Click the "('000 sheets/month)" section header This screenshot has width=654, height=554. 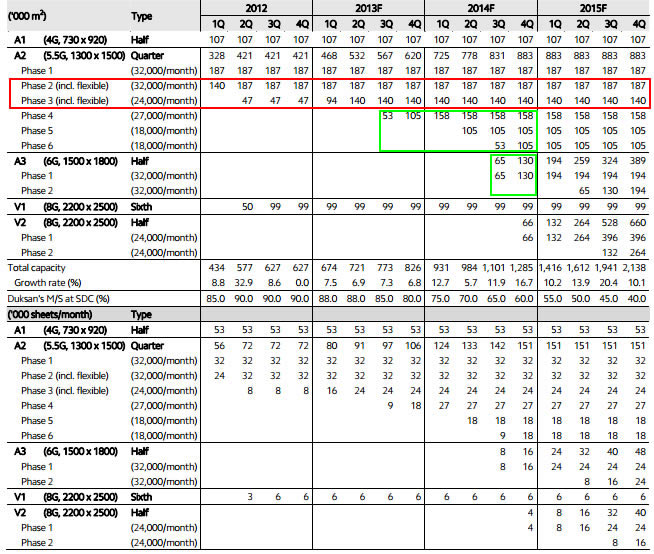pos(50,314)
